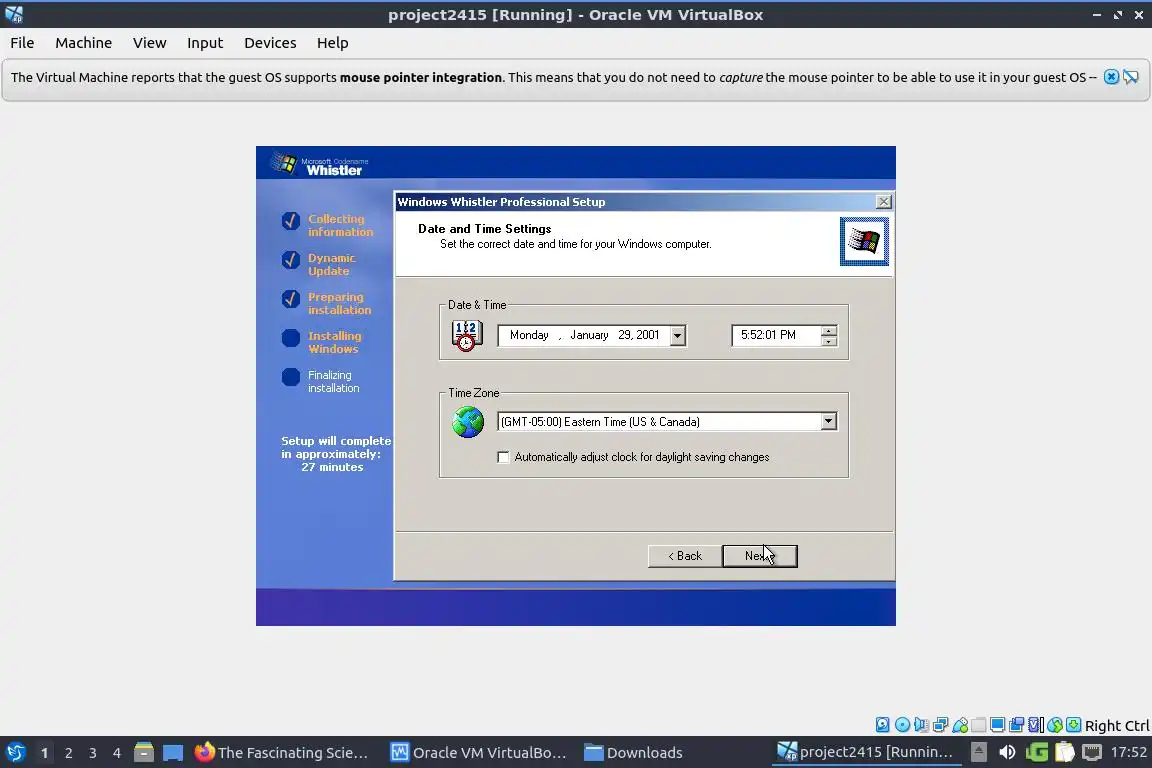This screenshot has width=1152, height=768.
Task: Dismiss the mouse integration notification
Action: point(1112,77)
